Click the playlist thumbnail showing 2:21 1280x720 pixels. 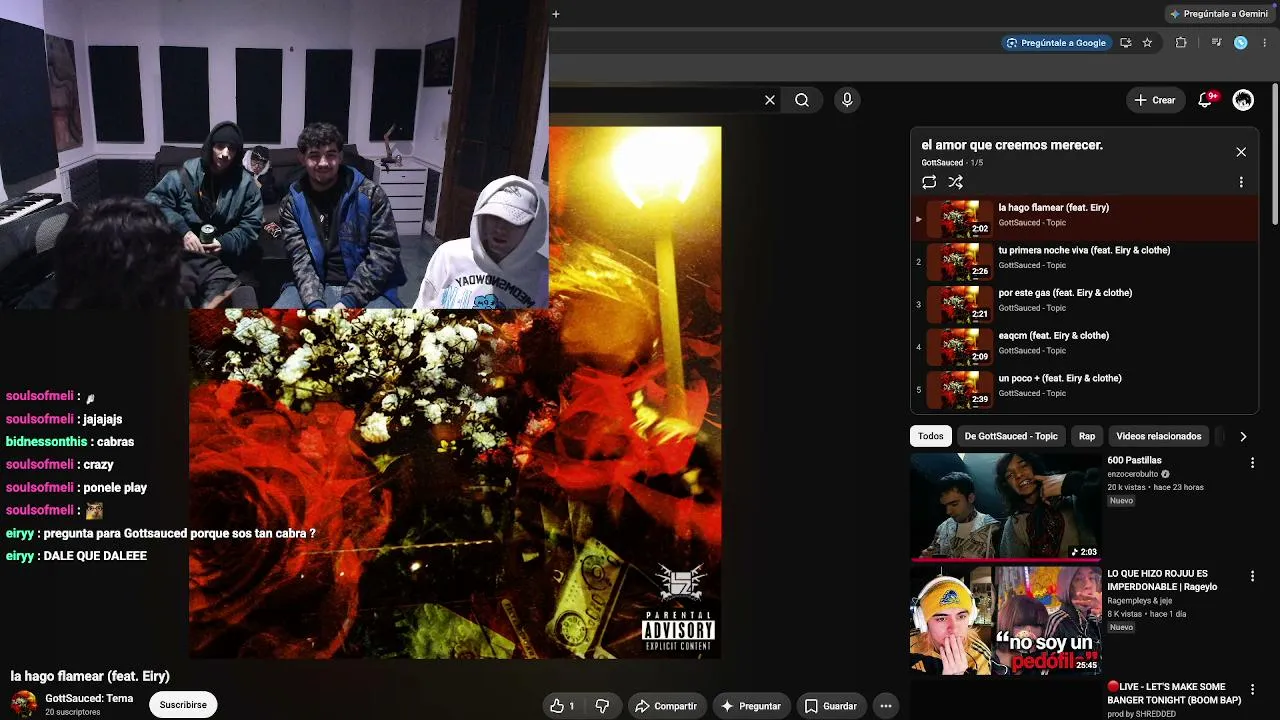point(960,304)
